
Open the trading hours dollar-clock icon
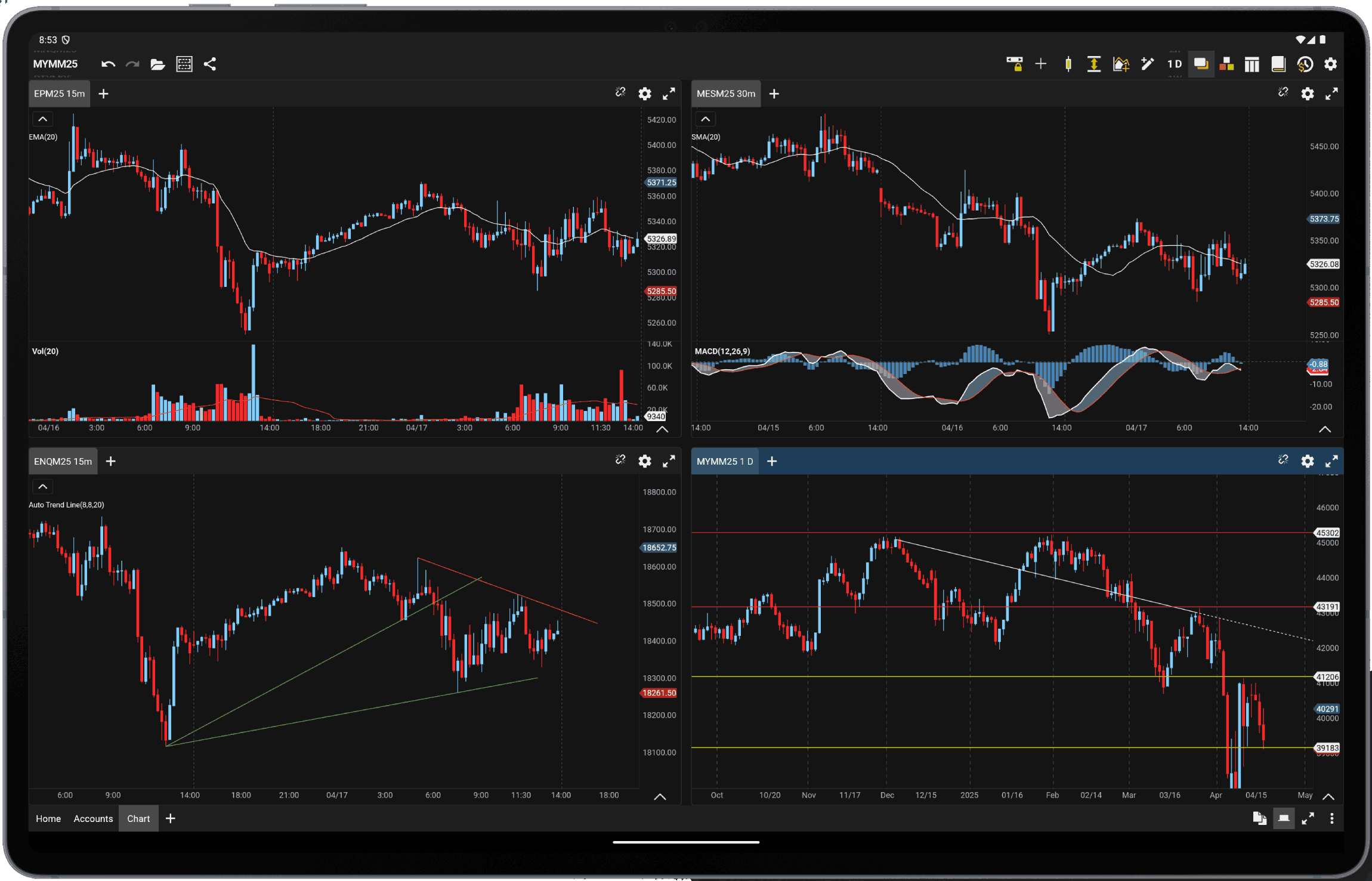[1305, 64]
